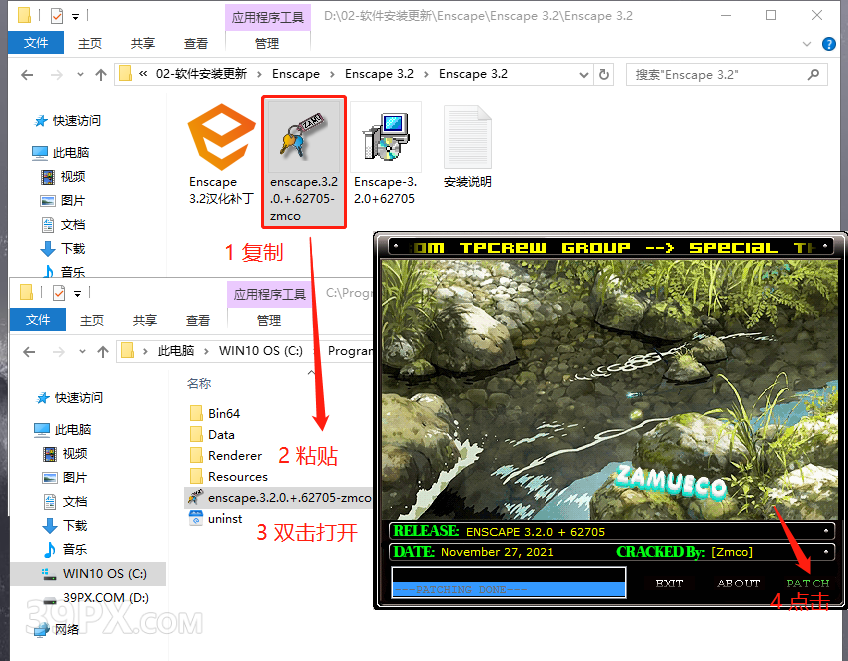Click the 搜索 Enscape 3.2 search field
848x661 pixels.
tap(726, 74)
